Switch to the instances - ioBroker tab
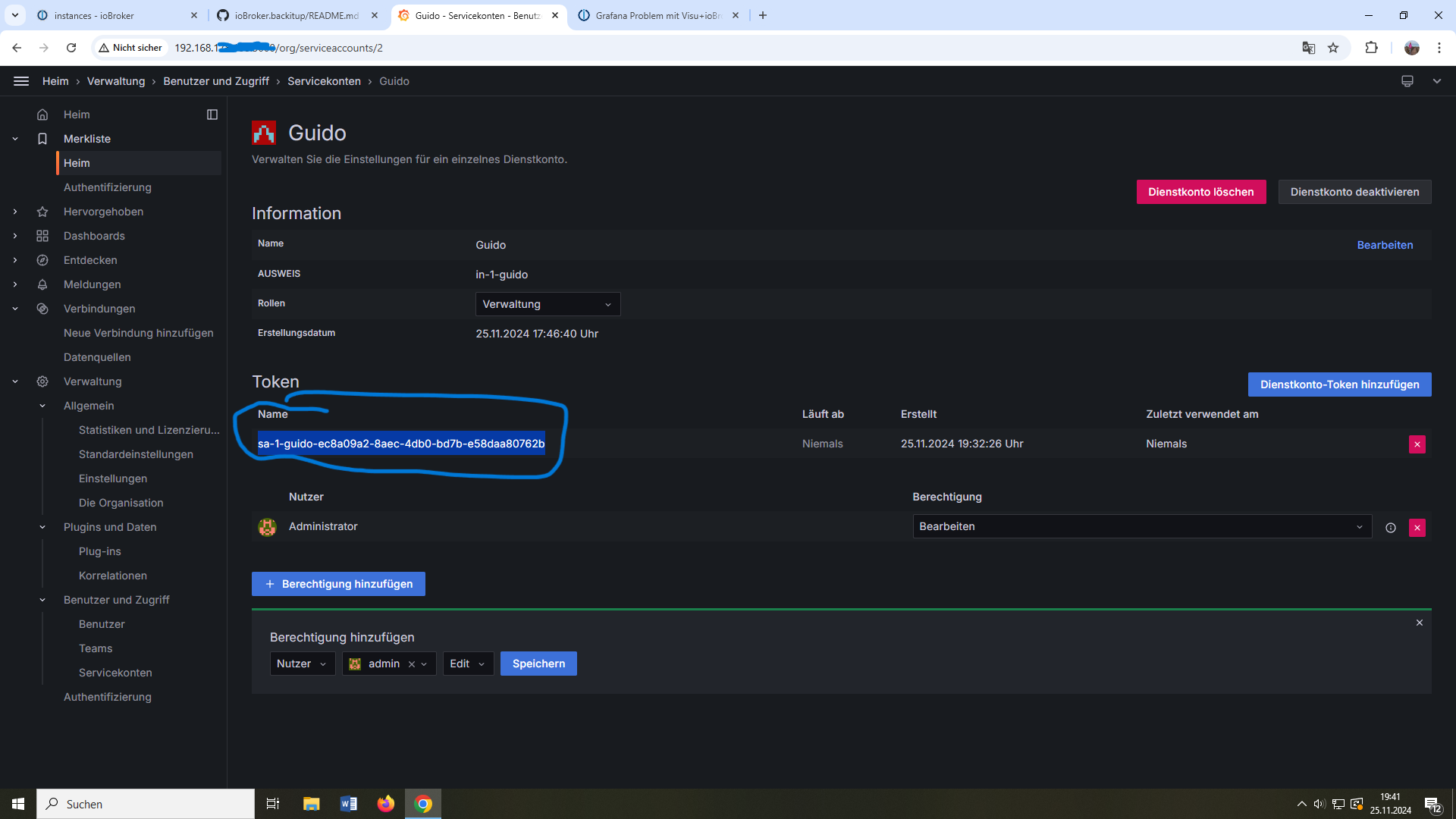Screen dimensions: 1456x819 click(94, 15)
